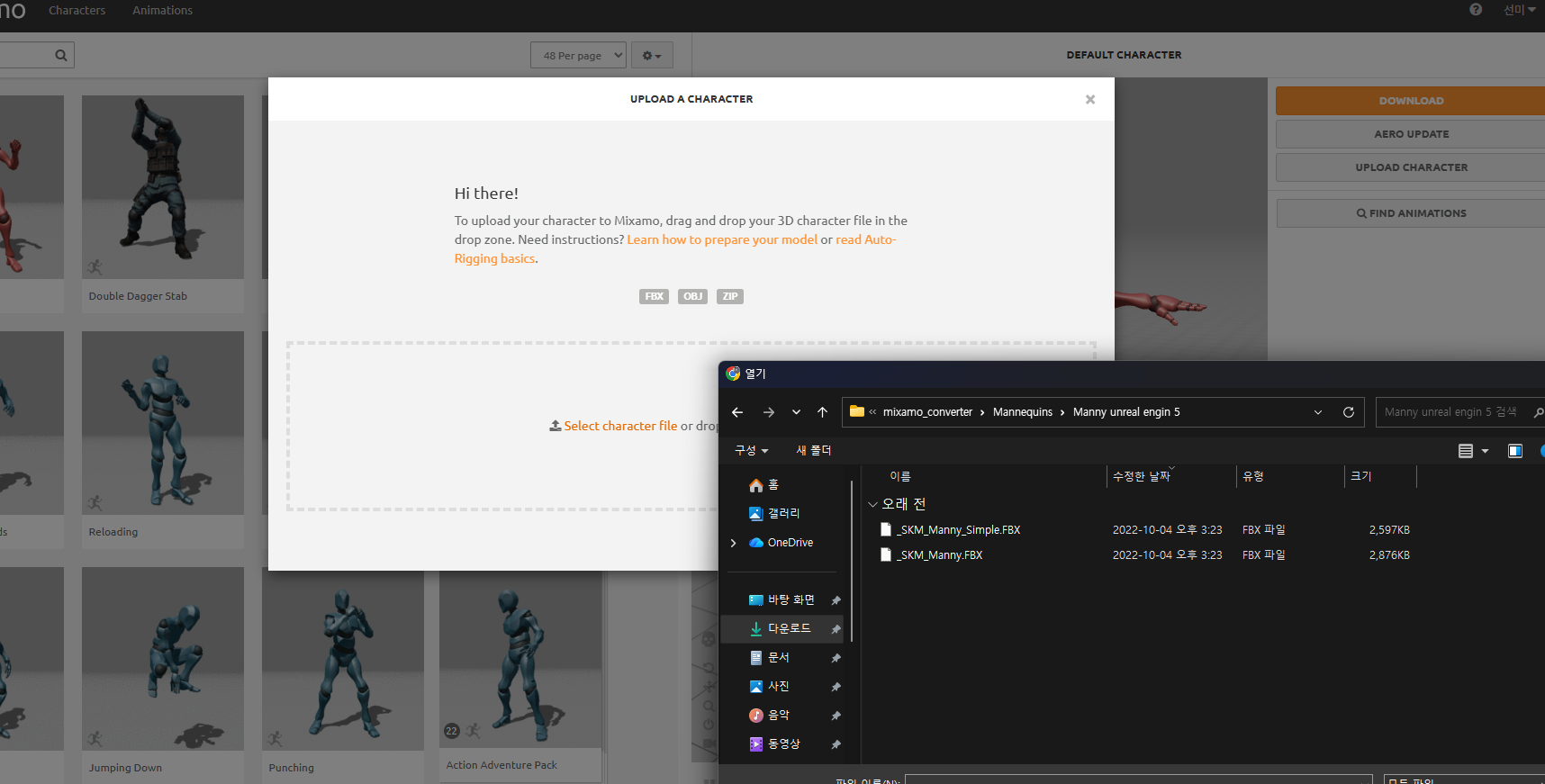This screenshot has width=1545, height=784.
Task: Open the Action Adventure Pack thumbnail
Action: [520, 661]
